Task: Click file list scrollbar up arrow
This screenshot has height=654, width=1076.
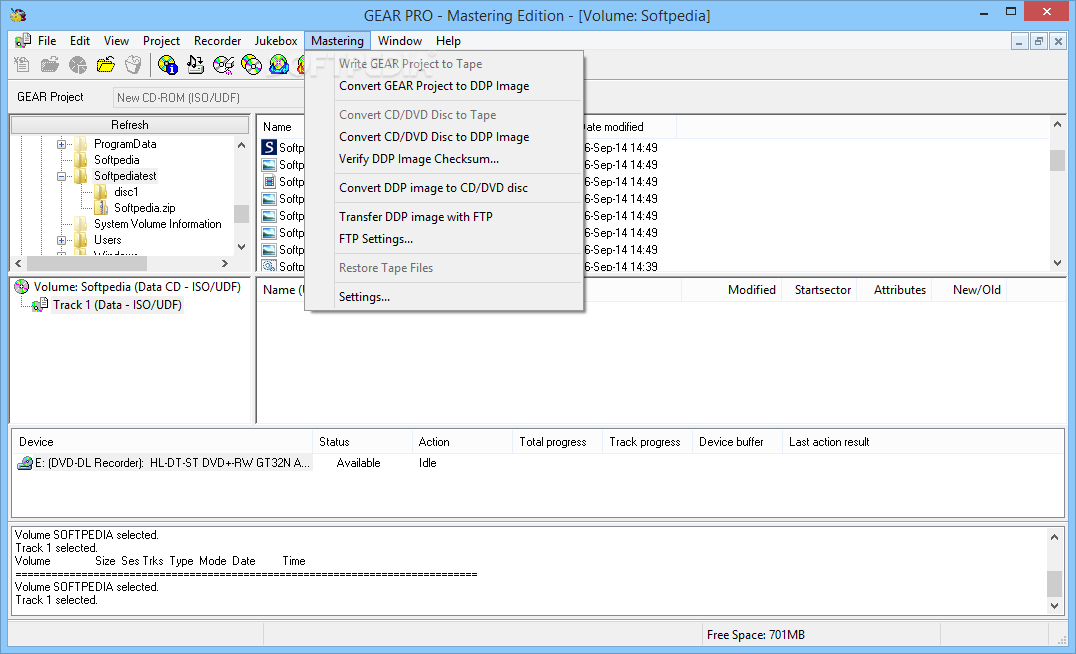Action: (x=1057, y=125)
